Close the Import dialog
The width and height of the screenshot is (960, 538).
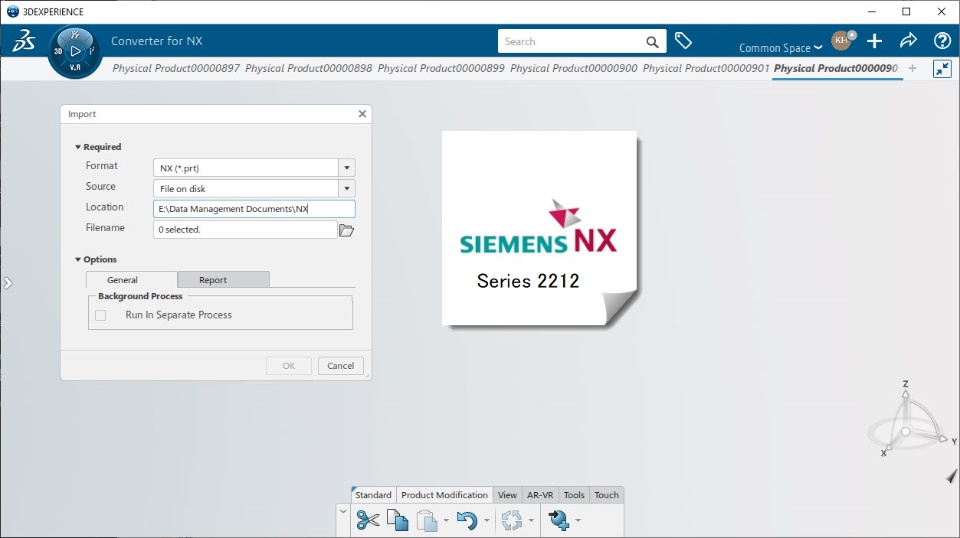(362, 114)
